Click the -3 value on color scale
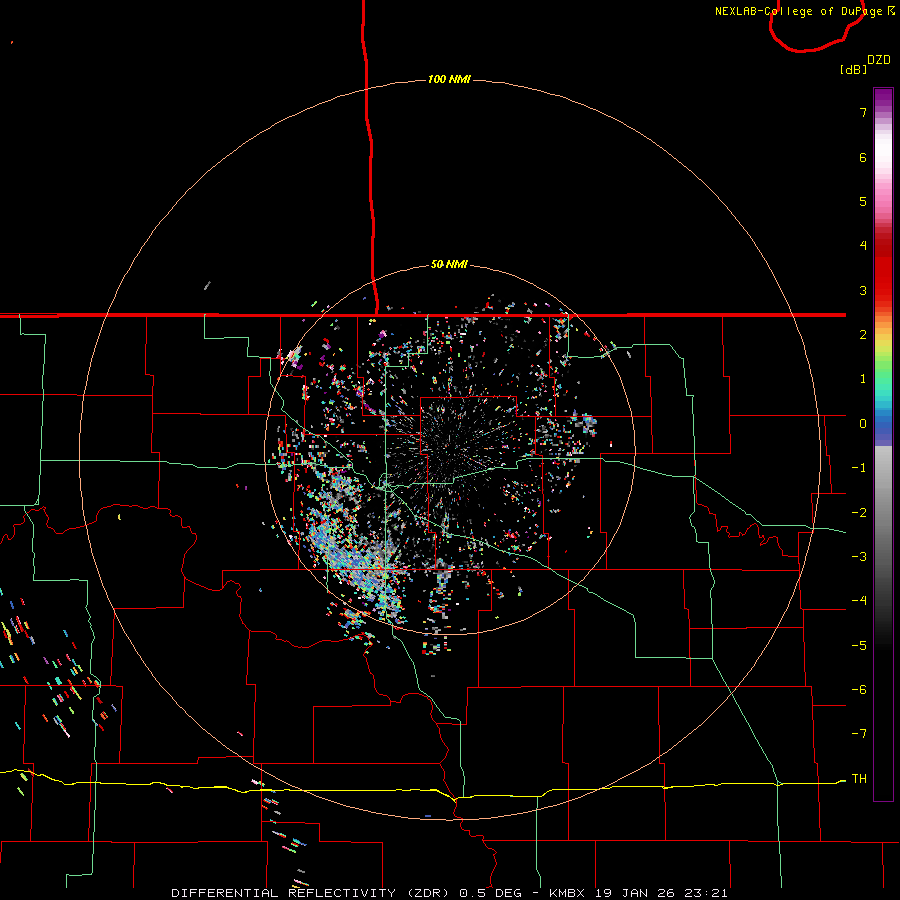Image resolution: width=900 pixels, height=900 pixels. [x=859, y=557]
